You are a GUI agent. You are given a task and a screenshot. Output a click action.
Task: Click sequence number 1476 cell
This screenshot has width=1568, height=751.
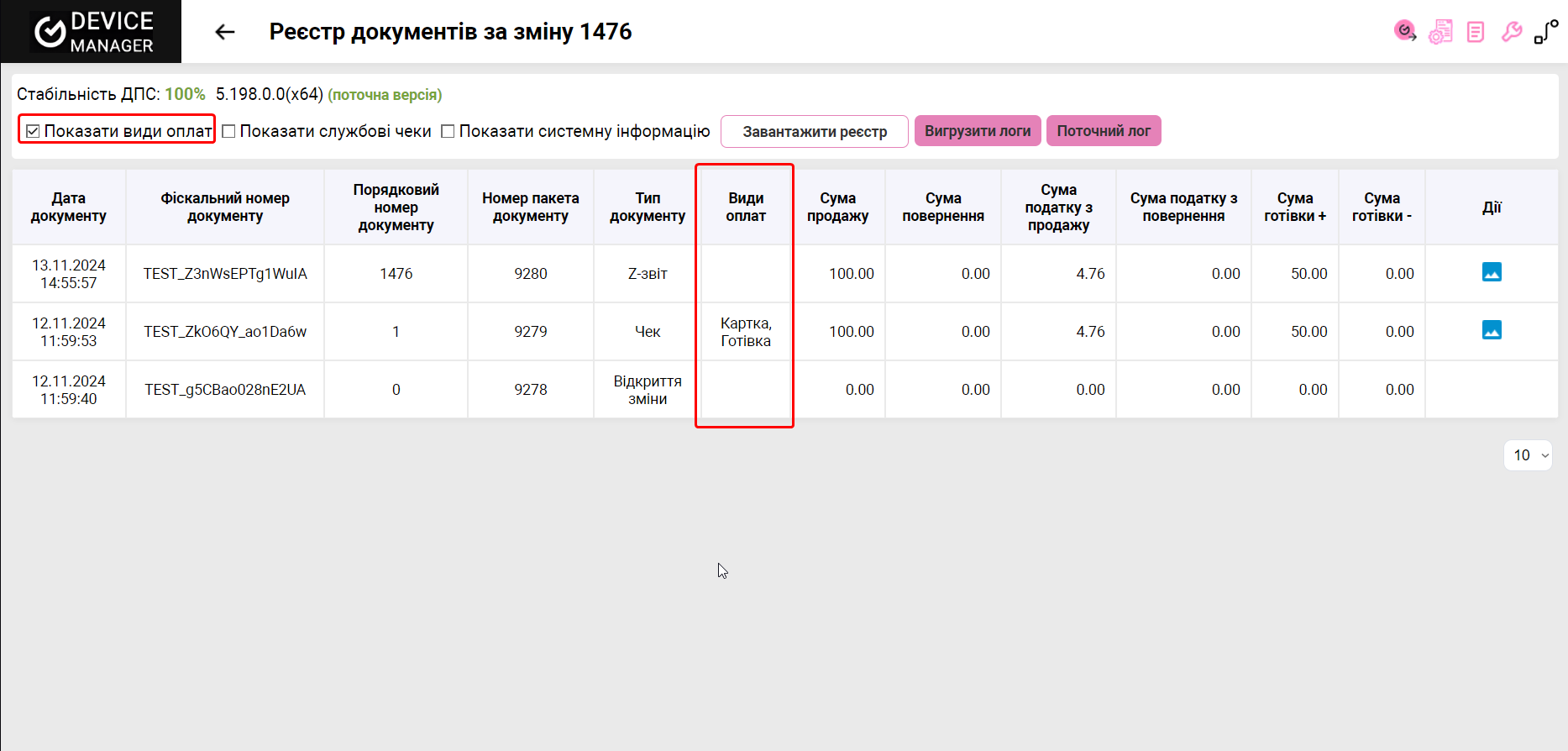tap(396, 274)
